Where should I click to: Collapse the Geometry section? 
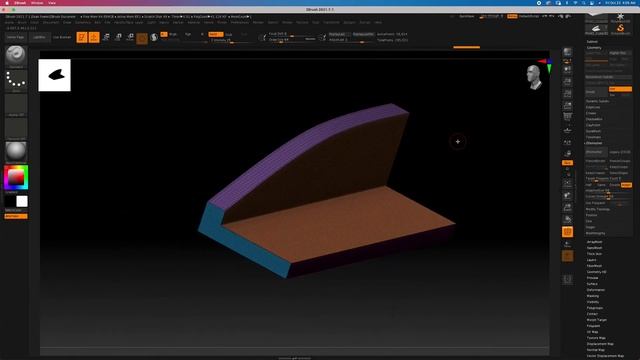click(594, 48)
